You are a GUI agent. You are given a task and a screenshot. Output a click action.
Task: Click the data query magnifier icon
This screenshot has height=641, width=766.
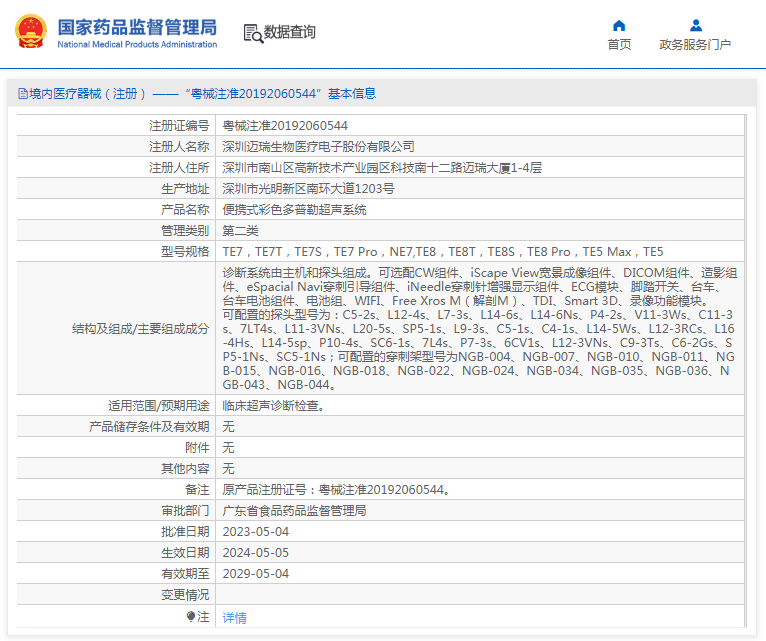click(x=253, y=33)
